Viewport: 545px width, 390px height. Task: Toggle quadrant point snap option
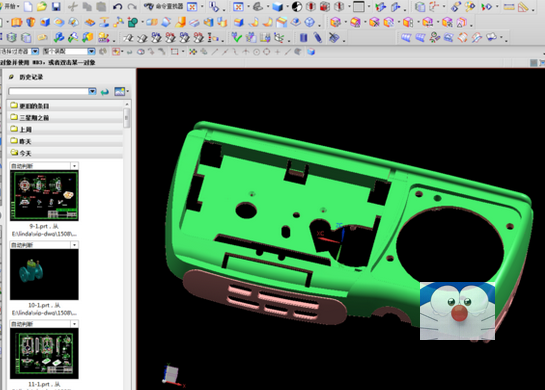point(267,52)
